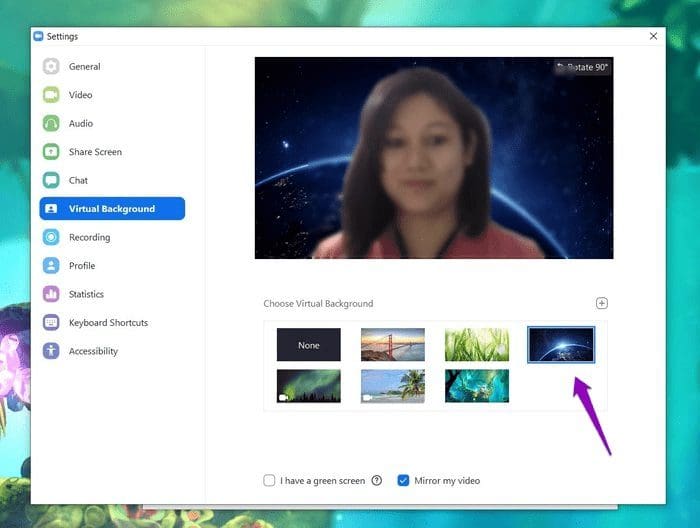The height and width of the screenshot is (528, 700).
Task: Select the Earth from space background
Action: [561, 345]
